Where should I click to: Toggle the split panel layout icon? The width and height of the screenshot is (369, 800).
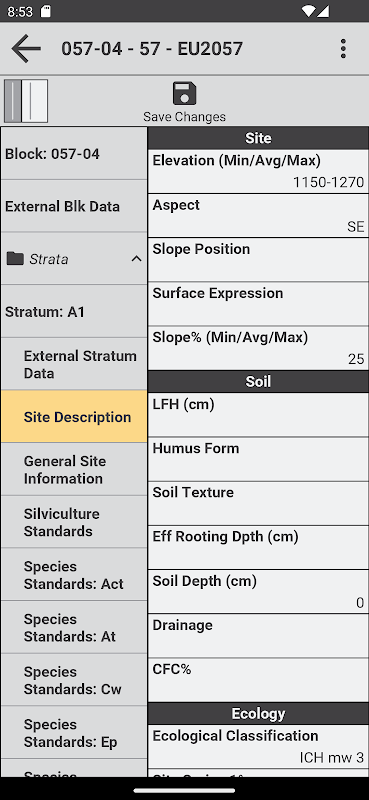26,101
